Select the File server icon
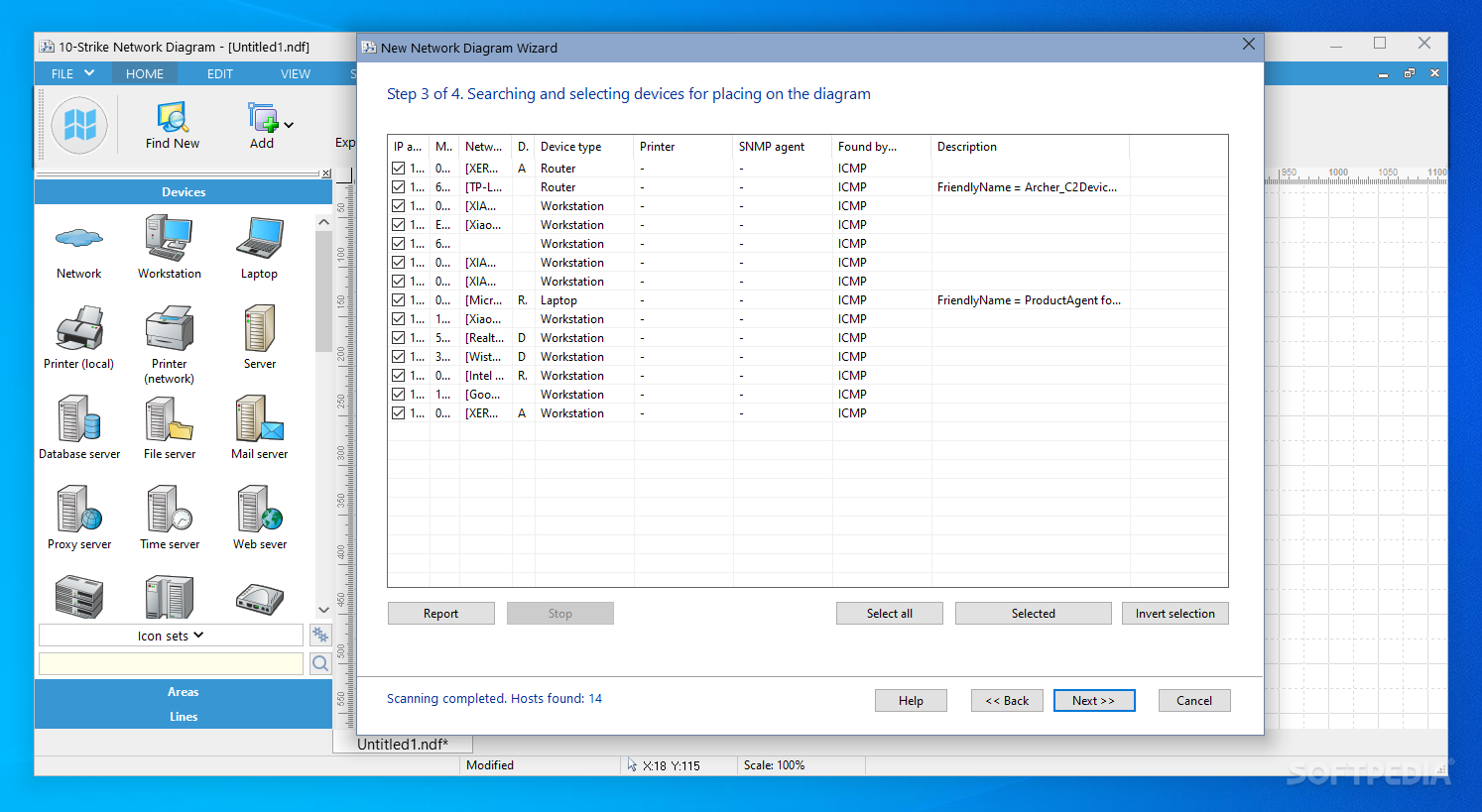Image resolution: width=1482 pixels, height=812 pixels. click(169, 418)
